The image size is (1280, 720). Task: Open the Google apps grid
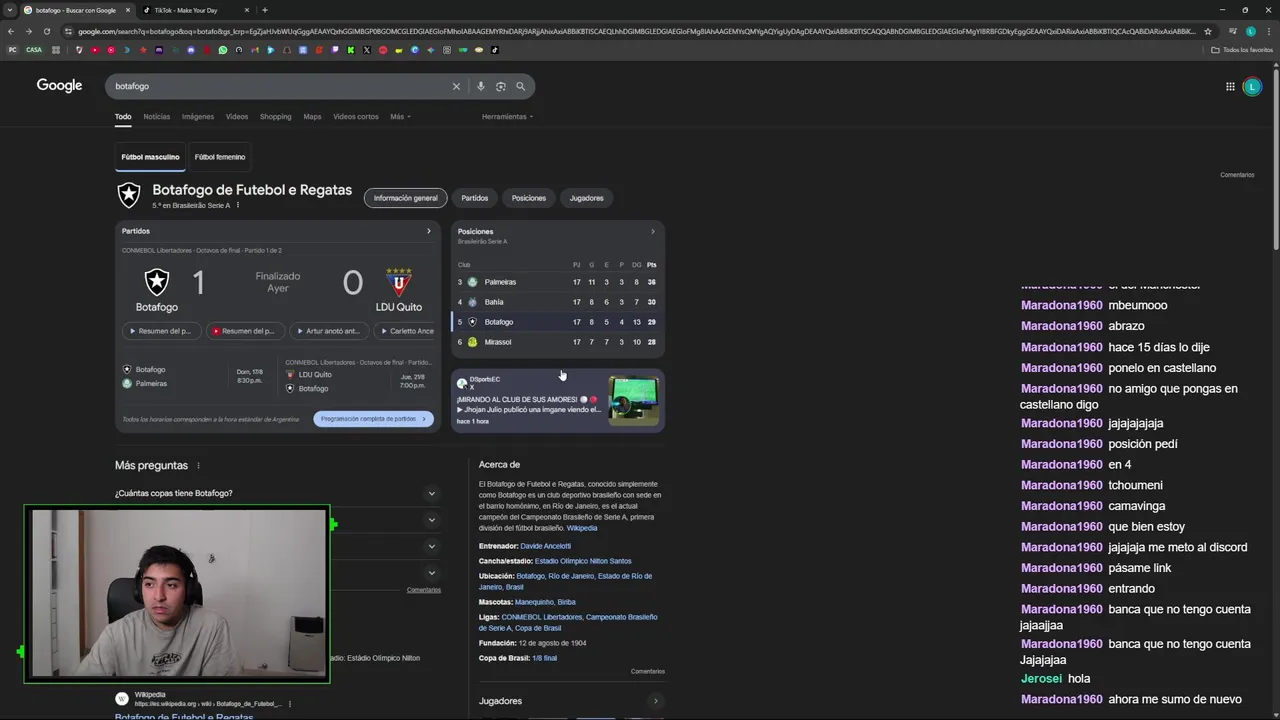point(1230,86)
